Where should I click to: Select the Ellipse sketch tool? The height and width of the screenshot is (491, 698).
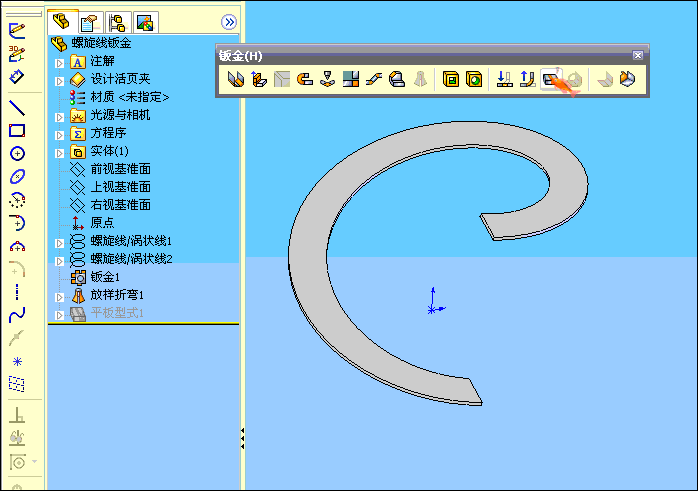(x=17, y=177)
